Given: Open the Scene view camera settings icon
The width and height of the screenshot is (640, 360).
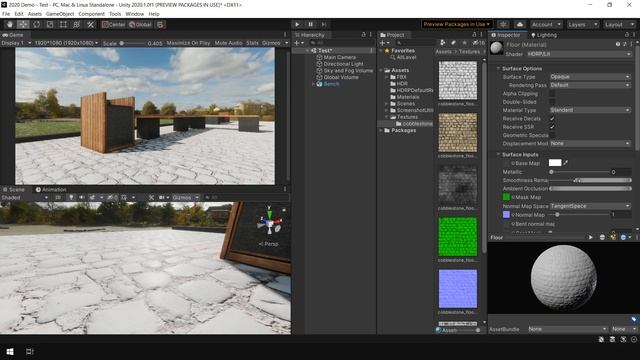Looking at the screenshot, I should pos(163,198).
